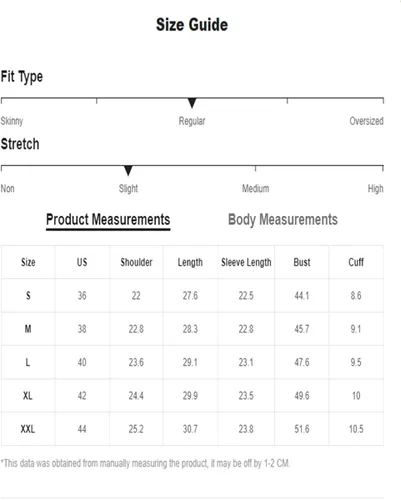Click the Skinny label on Fit Type scale
Image resolution: width=401 pixels, height=500 pixels.
[x=12, y=121]
